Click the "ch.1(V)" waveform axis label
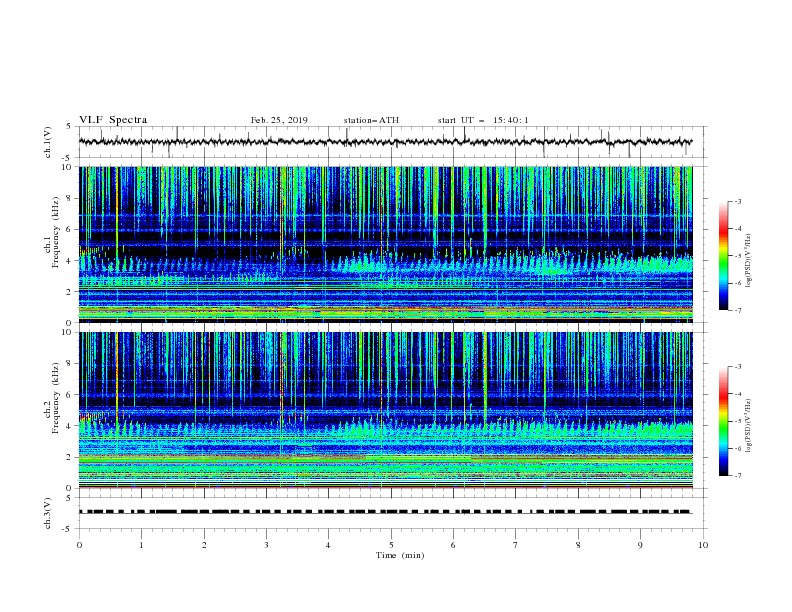The height and width of the screenshot is (612, 792). click(x=48, y=142)
